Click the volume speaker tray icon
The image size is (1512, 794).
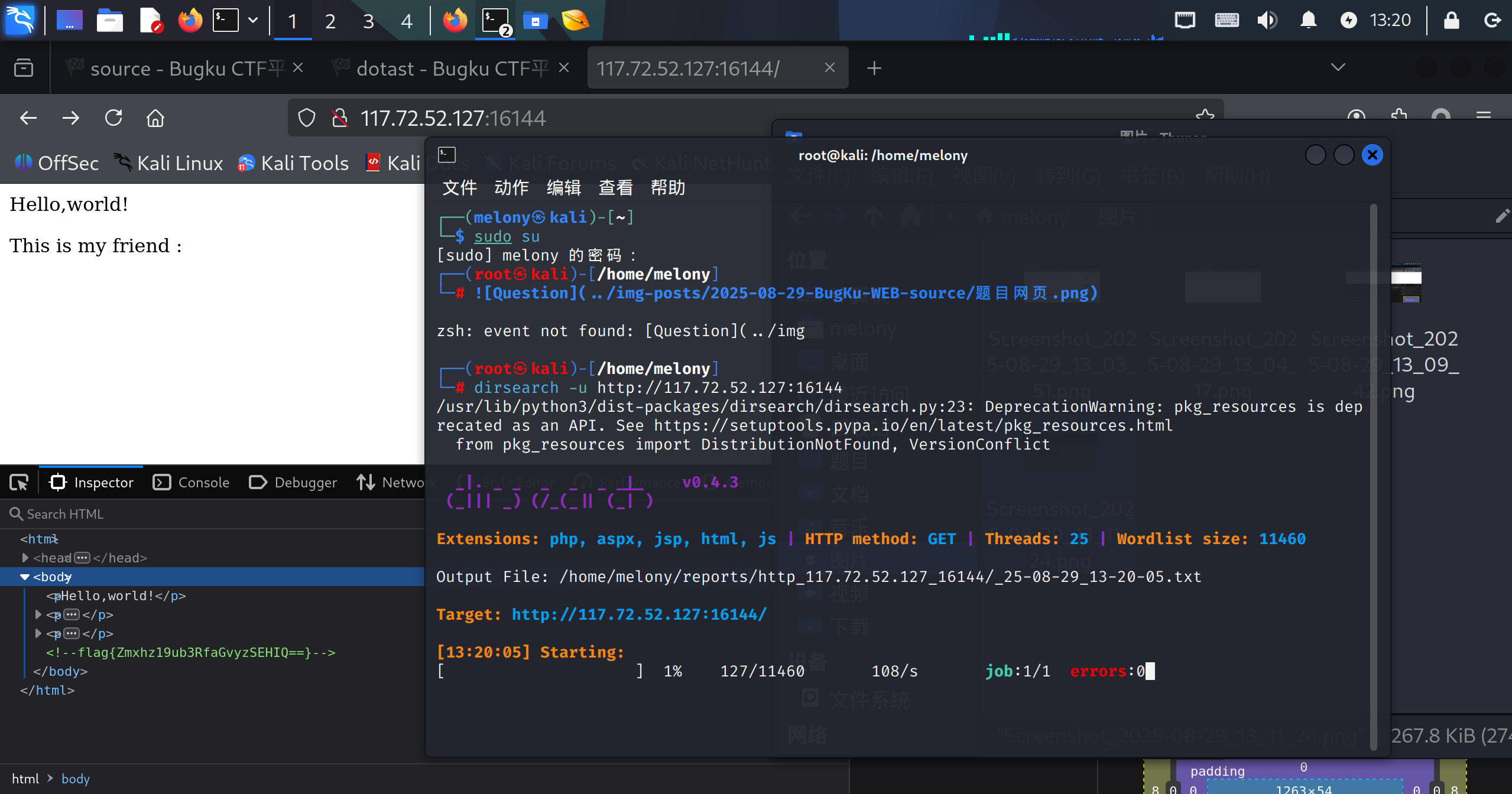1267,20
